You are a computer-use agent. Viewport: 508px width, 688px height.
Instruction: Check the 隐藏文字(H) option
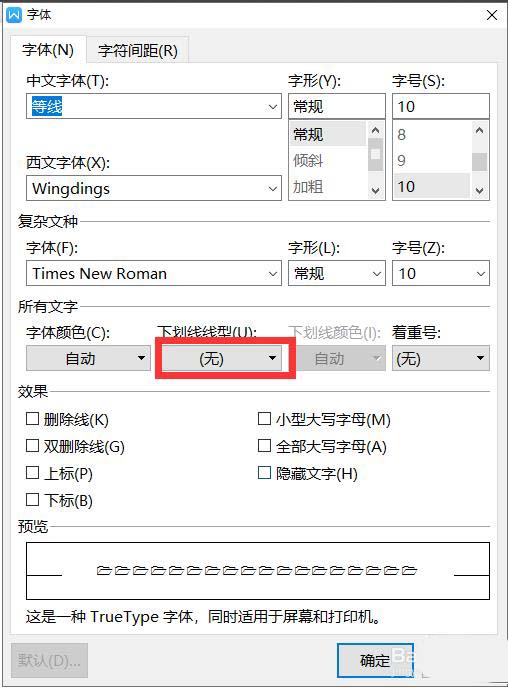pos(264,473)
